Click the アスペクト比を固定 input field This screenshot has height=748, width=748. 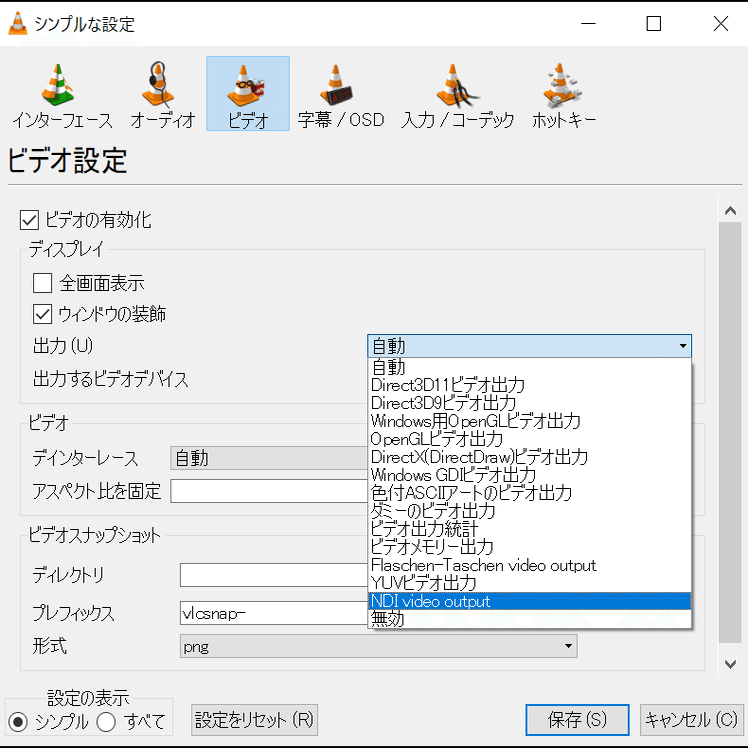click(270, 491)
